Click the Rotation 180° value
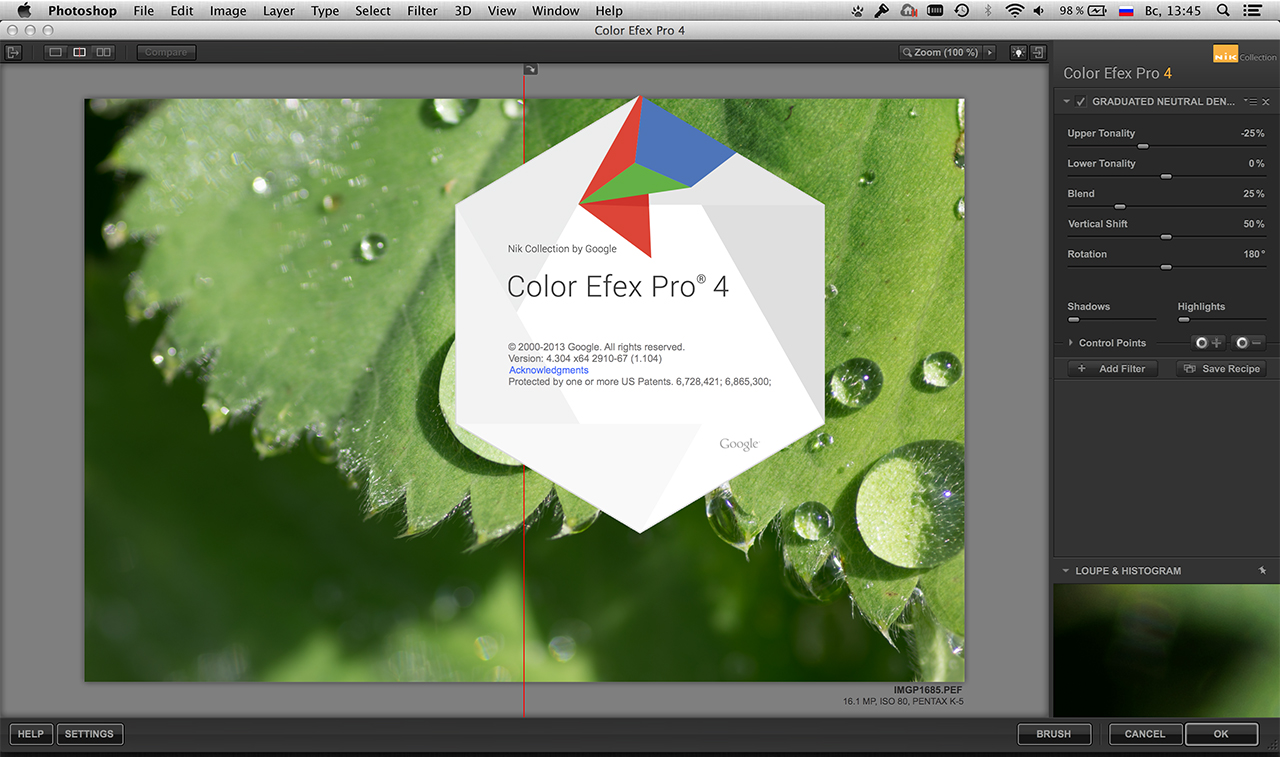 coord(1254,254)
